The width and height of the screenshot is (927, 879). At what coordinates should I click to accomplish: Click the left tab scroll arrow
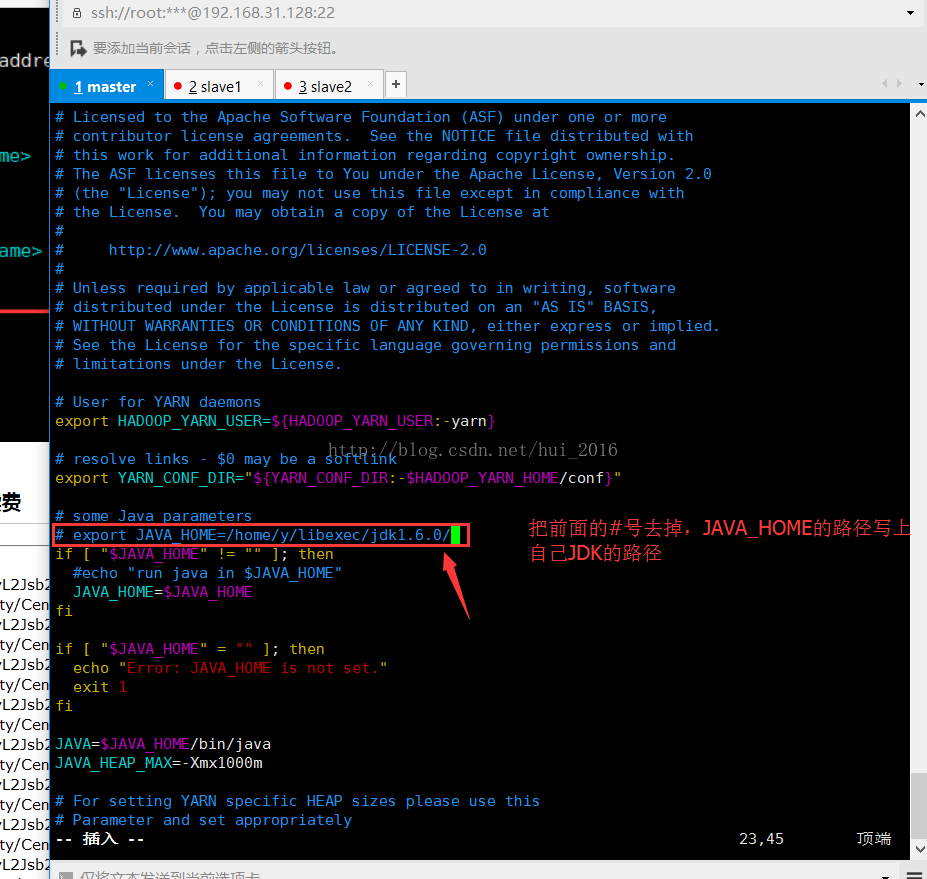click(884, 85)
